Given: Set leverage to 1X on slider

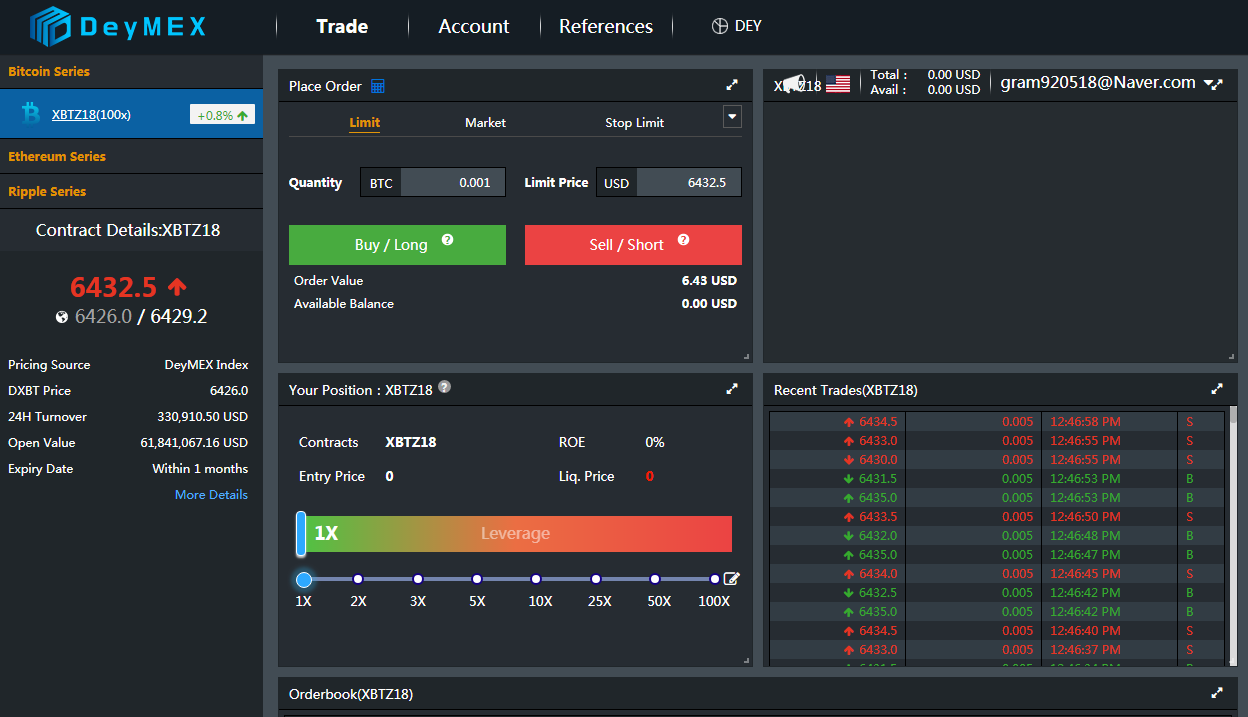Looking at the screenshot, I should 304,579.
